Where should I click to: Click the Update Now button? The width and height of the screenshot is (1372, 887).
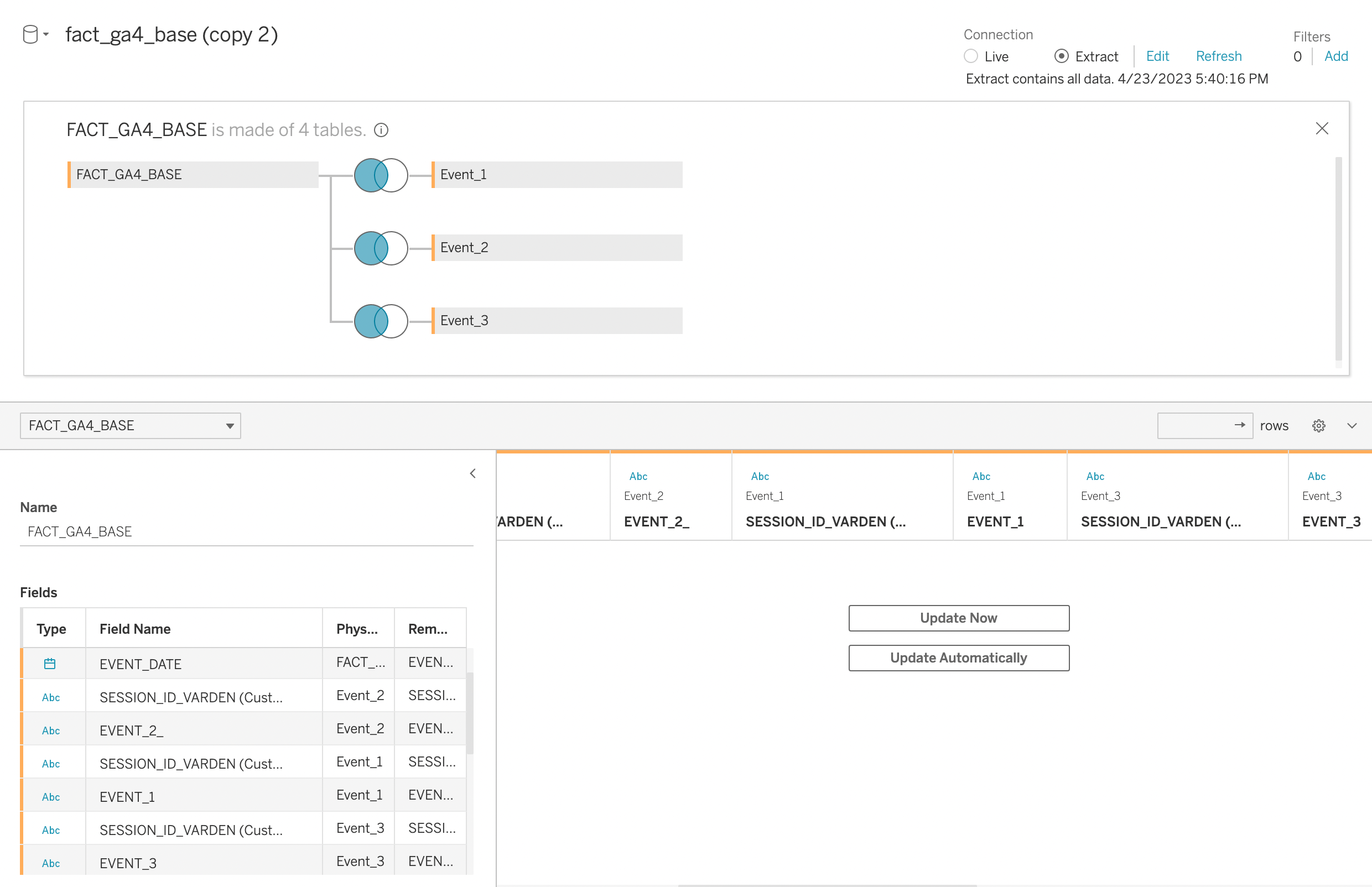click(959, 618)
